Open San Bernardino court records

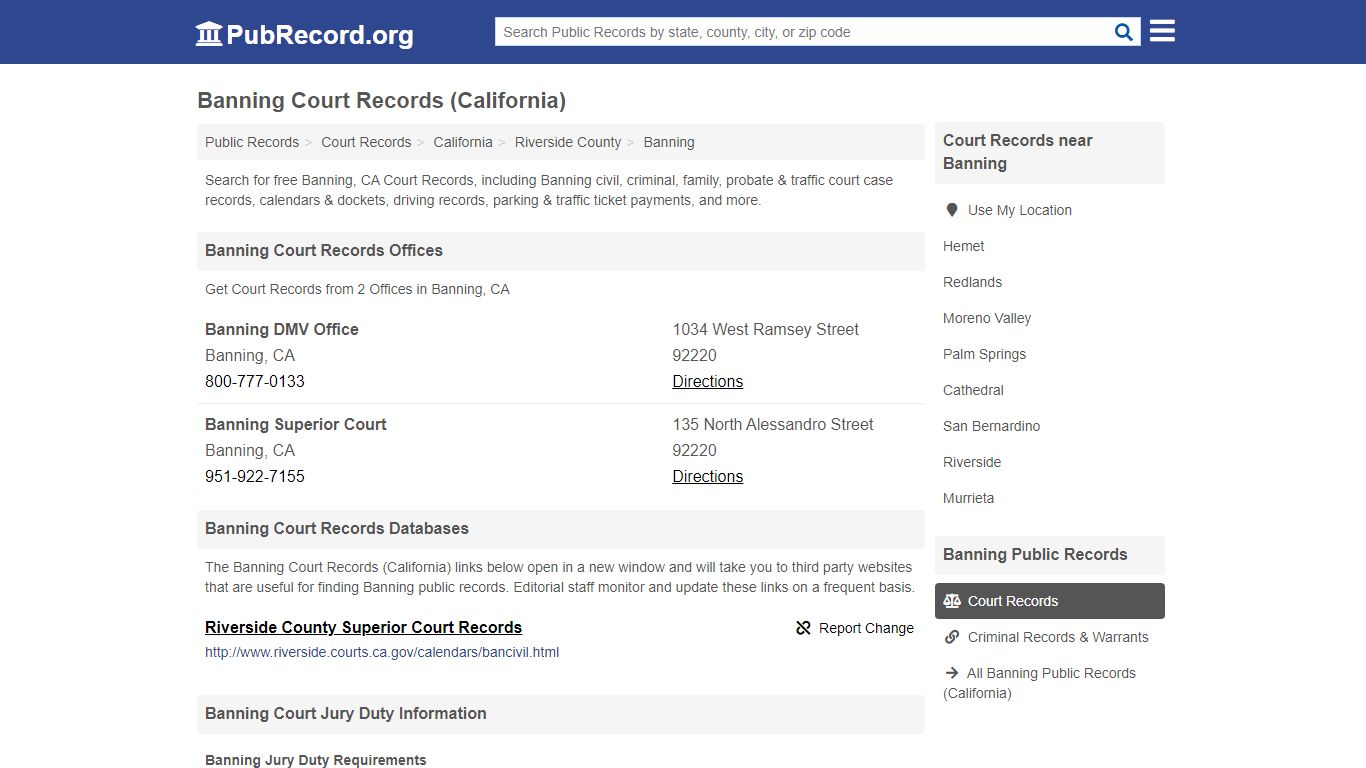(992, 426)
